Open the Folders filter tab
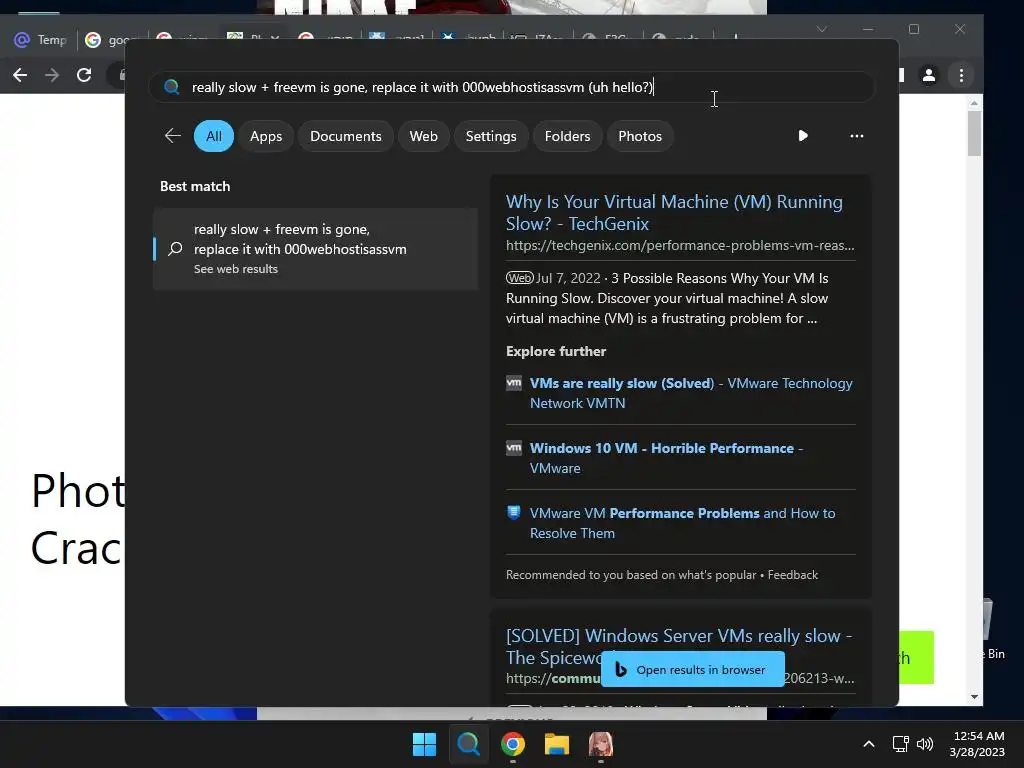 [567, 136]
